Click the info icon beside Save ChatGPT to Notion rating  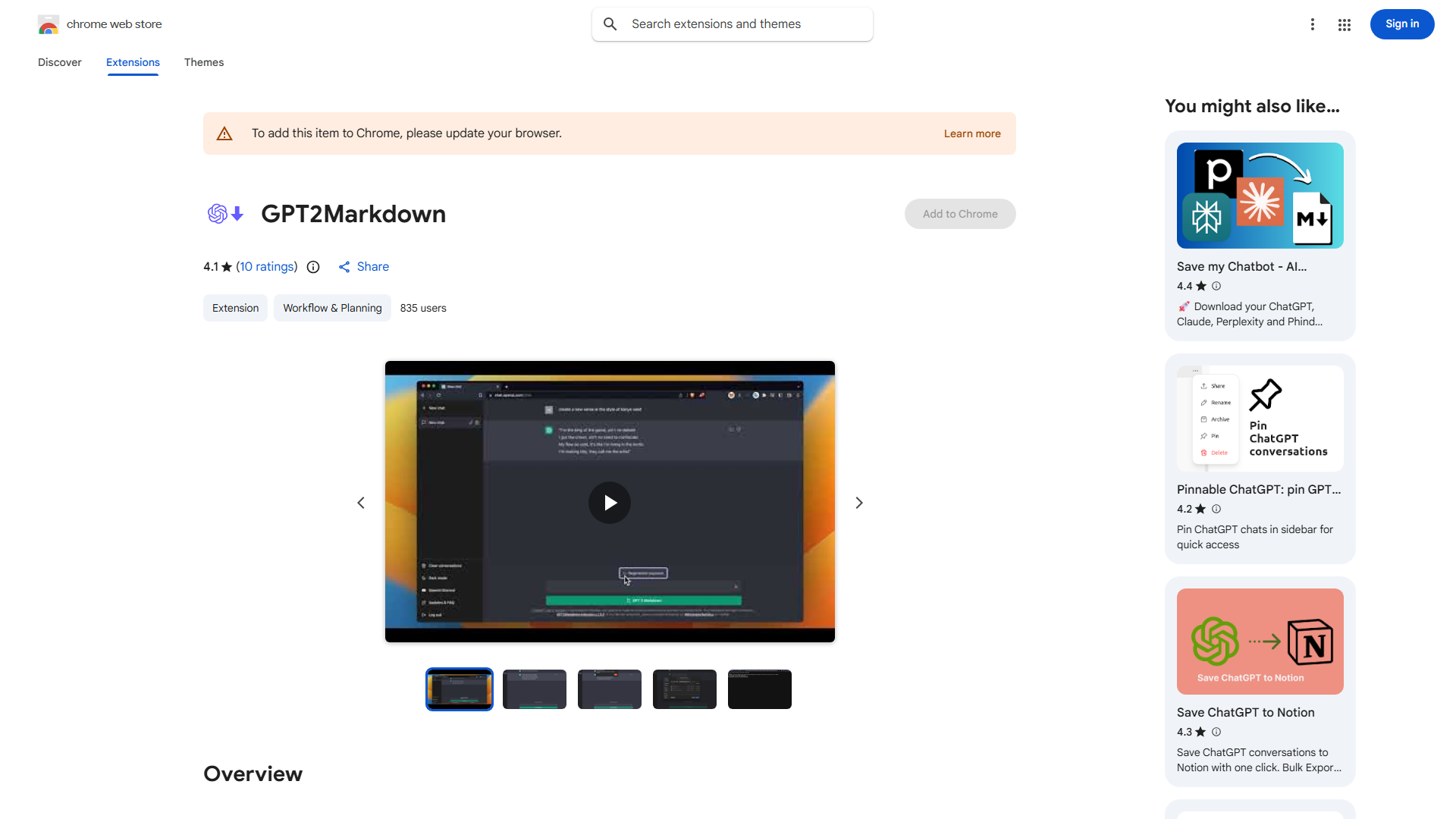pyautogui.click(x=1216, y=732)
